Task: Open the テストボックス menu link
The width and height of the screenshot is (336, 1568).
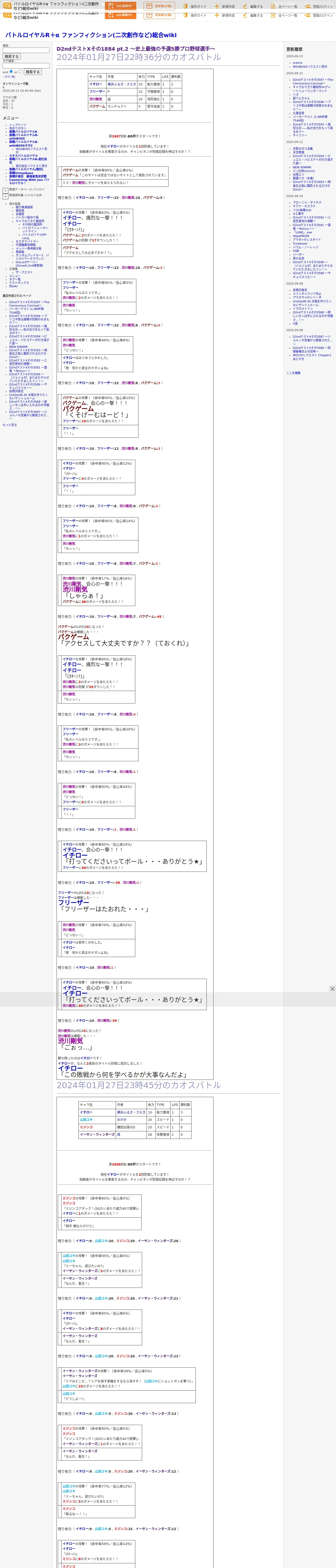Action: (19, 283)
